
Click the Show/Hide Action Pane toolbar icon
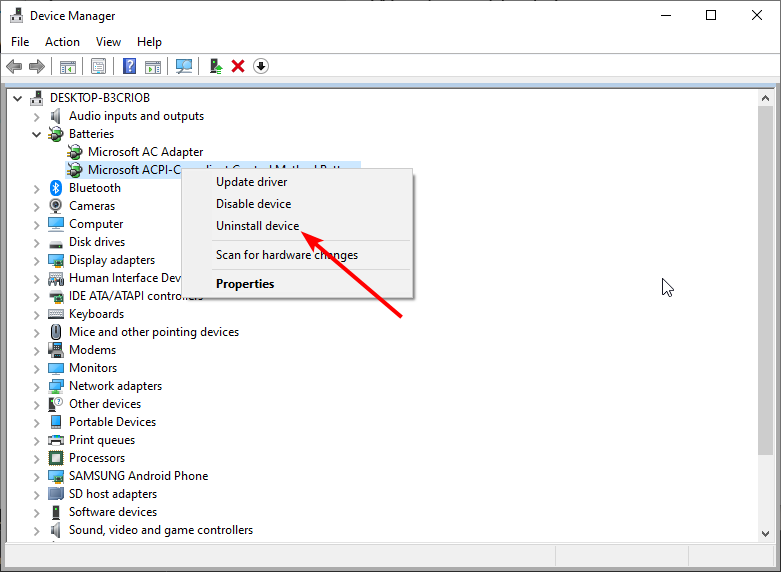coord(153,66)
